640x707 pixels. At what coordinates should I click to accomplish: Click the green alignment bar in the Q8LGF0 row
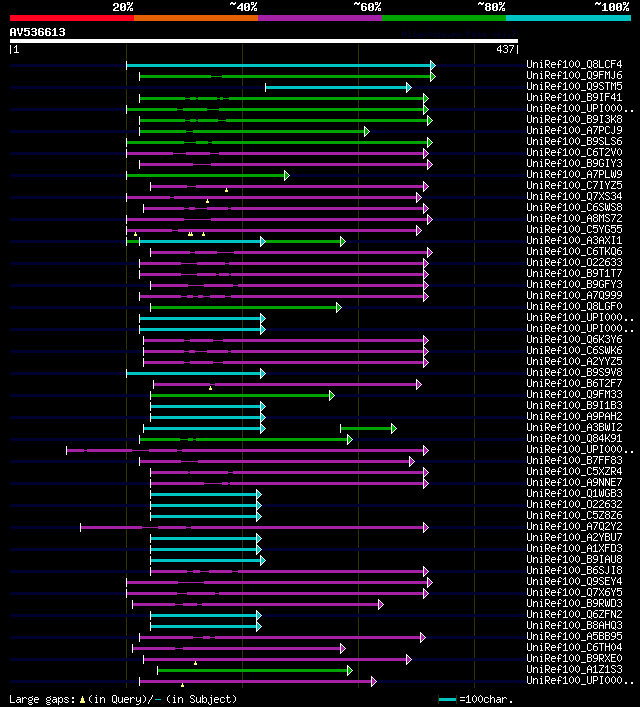coord(246,308)
